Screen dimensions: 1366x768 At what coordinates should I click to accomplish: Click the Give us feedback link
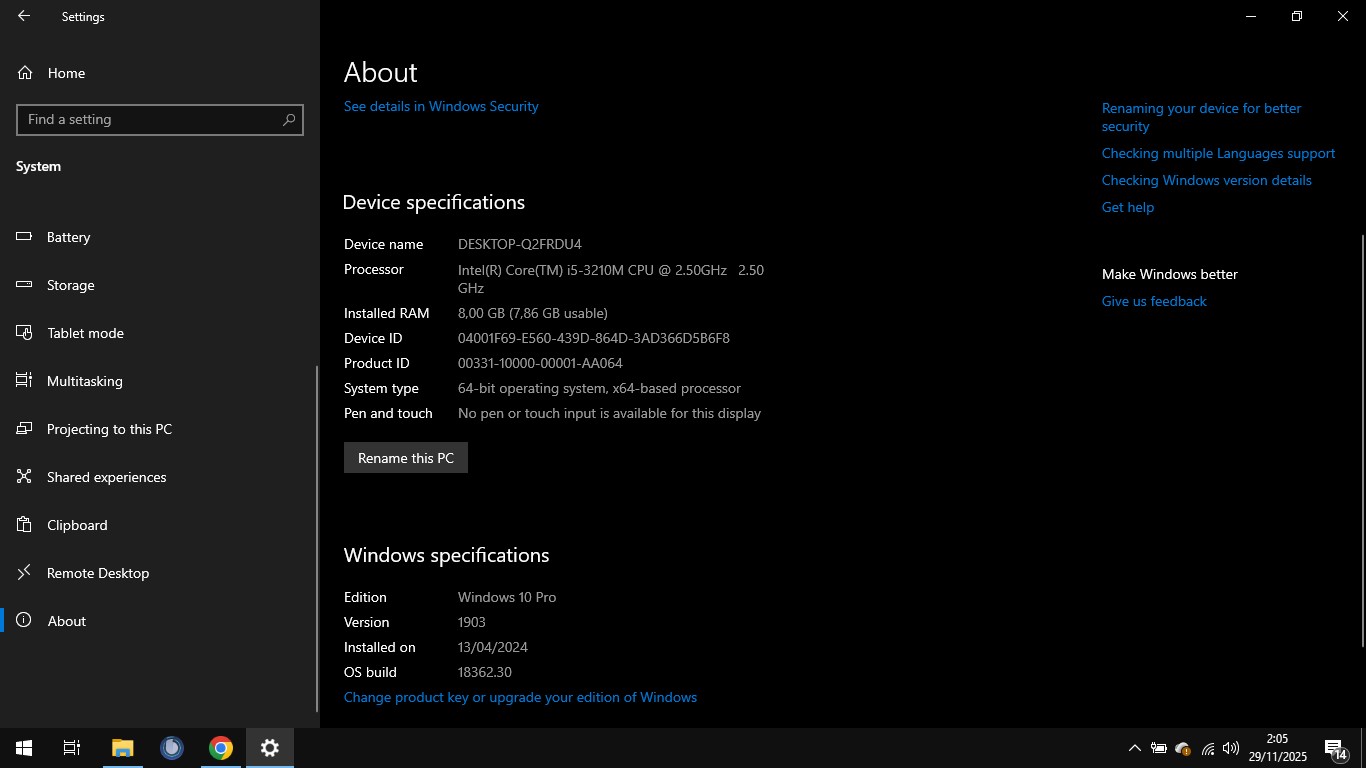coord(1154,301)
